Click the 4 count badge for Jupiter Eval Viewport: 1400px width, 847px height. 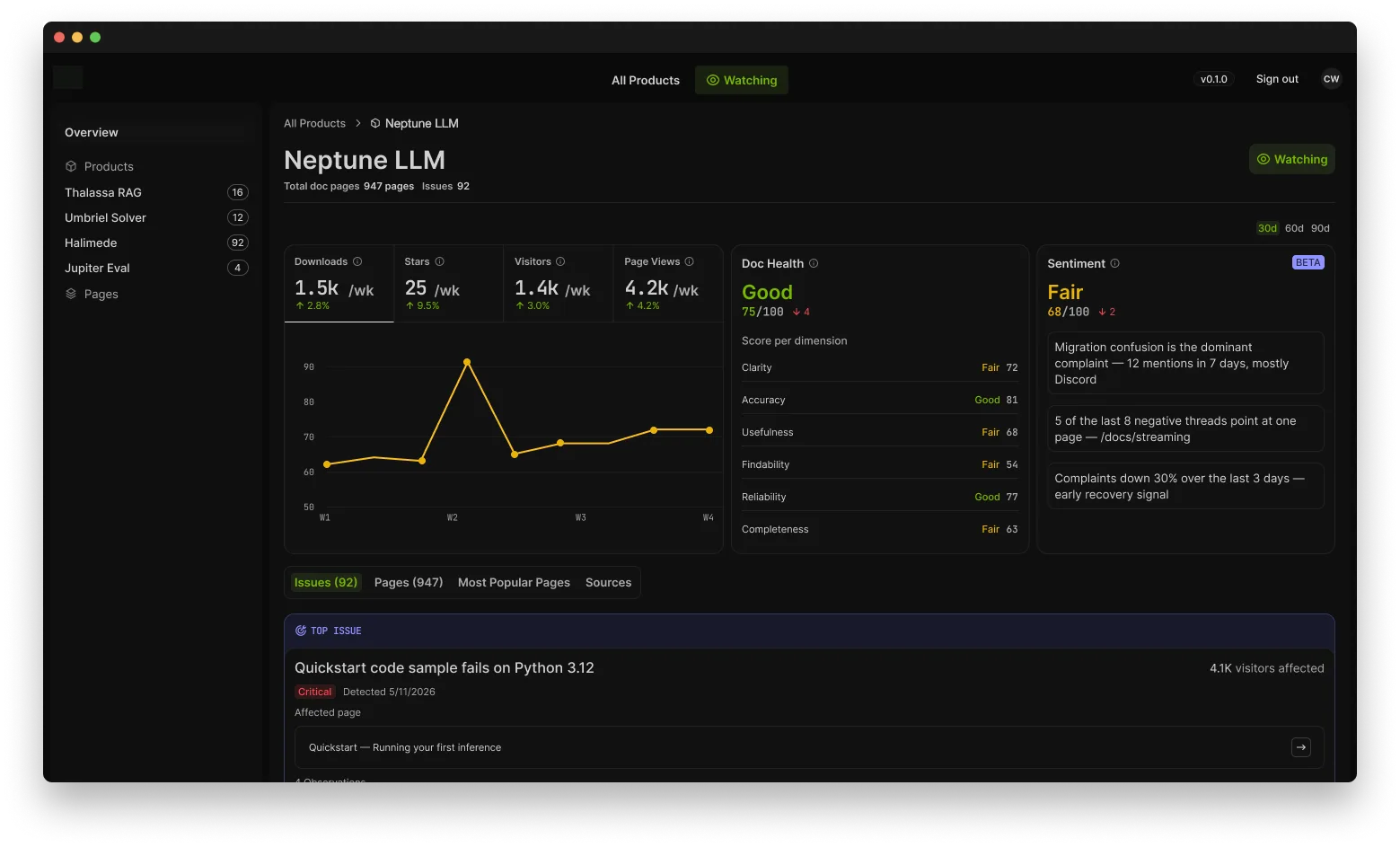pos(237,268)
